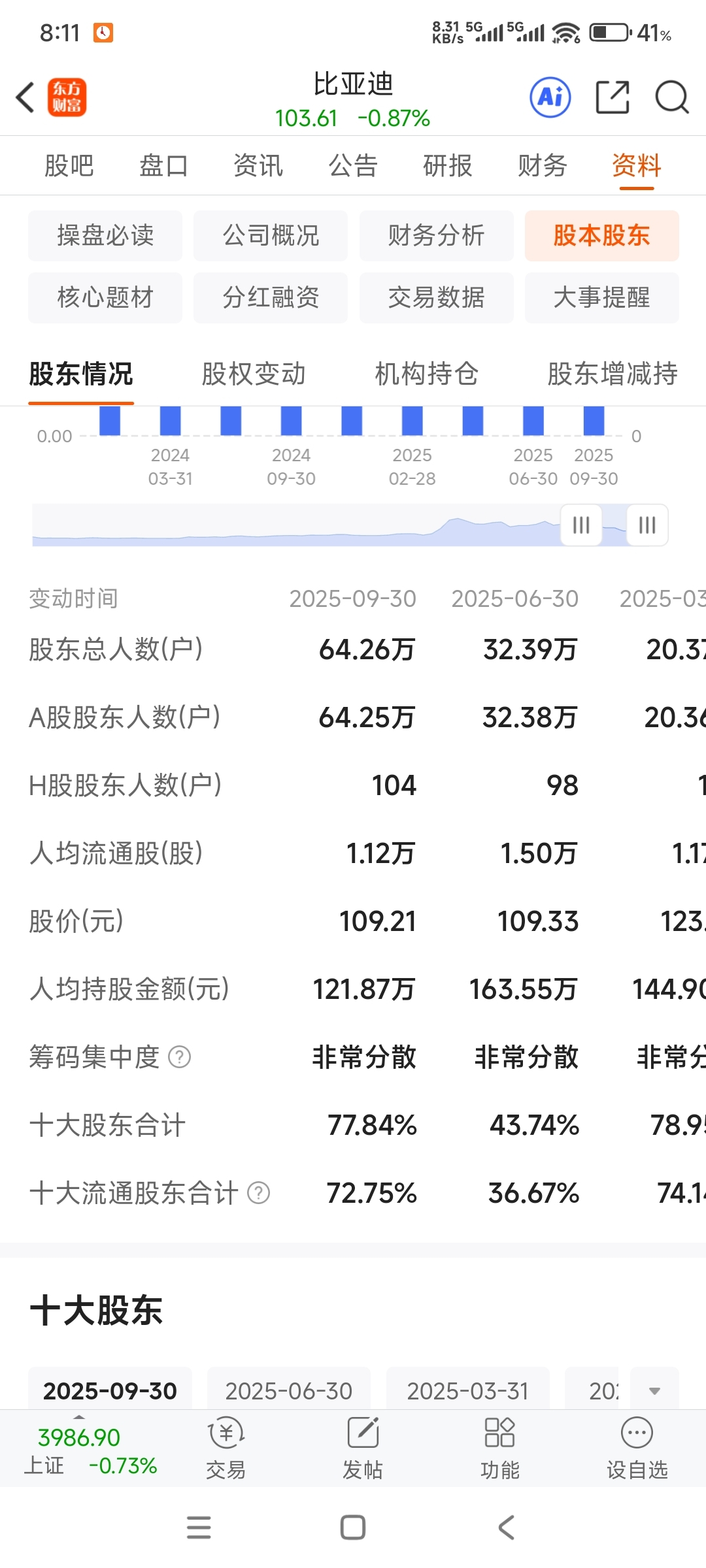Tap the Android recent apps menu icon
Screen dimensions: 706x1568
(199, 1527)
